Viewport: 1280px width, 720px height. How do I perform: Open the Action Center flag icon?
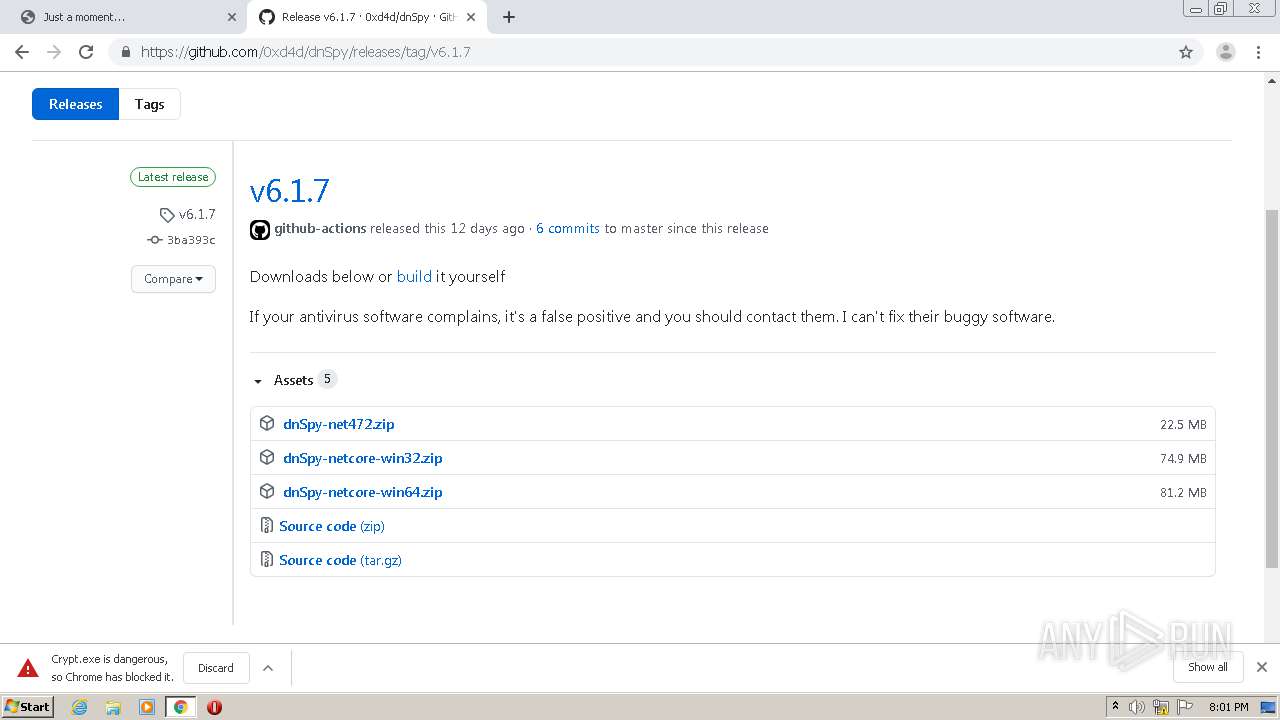(x=1184, y=707)
